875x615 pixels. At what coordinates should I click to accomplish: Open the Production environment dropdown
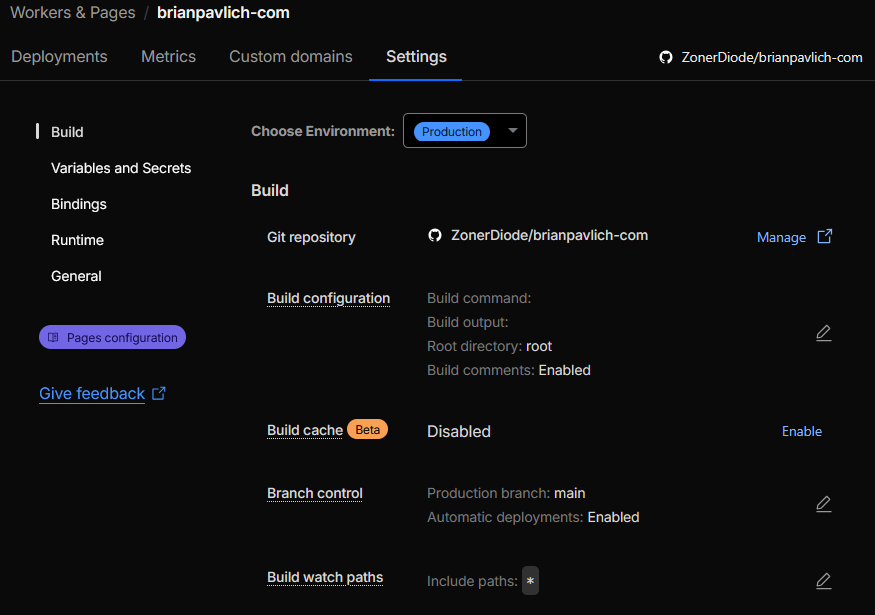(x=464, y=131)
